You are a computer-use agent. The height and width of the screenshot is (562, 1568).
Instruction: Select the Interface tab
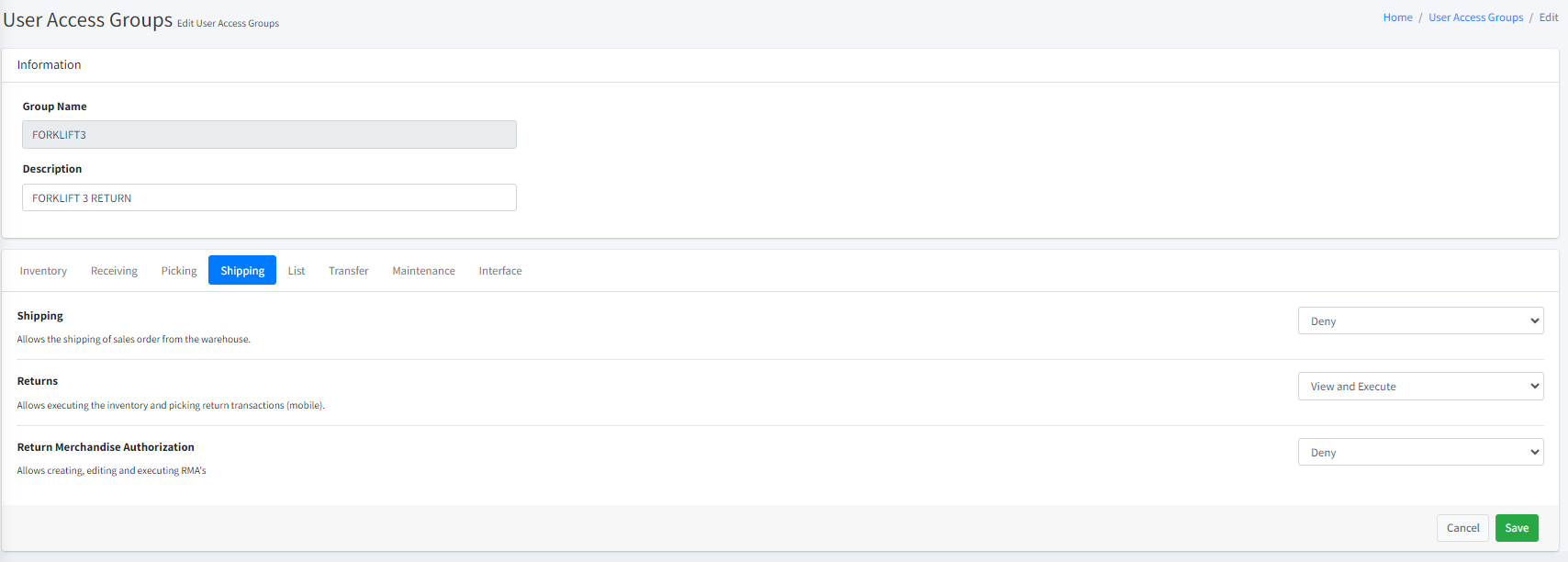[x=500, y=271]
